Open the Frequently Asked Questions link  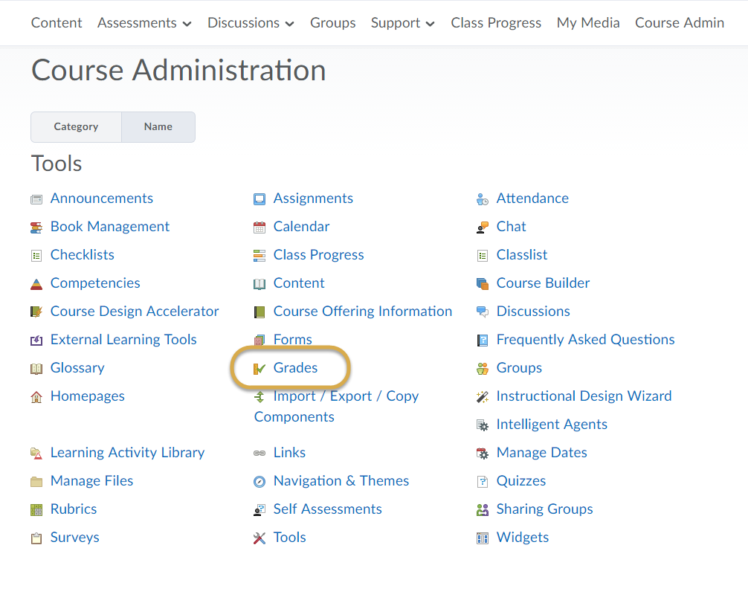(x=585, y=340)
